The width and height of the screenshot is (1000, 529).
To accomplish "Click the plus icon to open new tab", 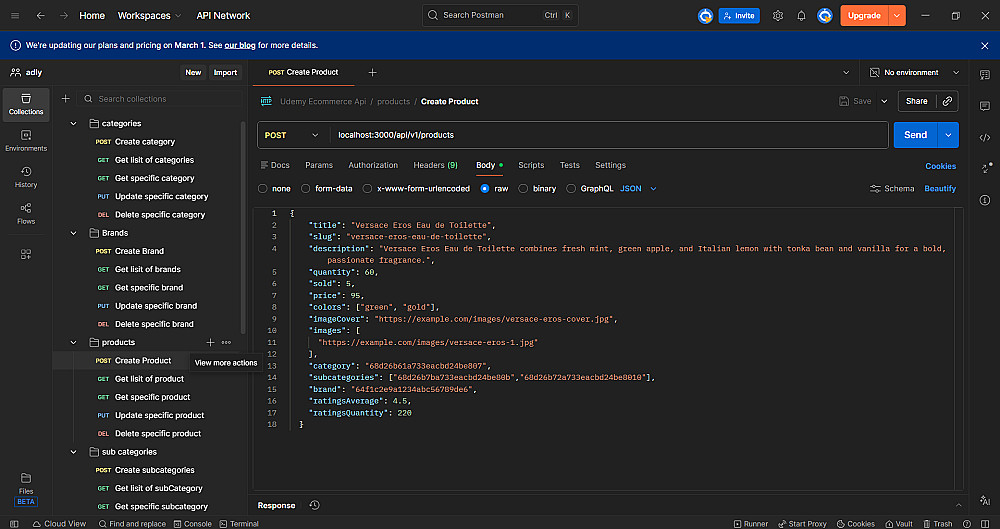I will (x=372, y=72).
